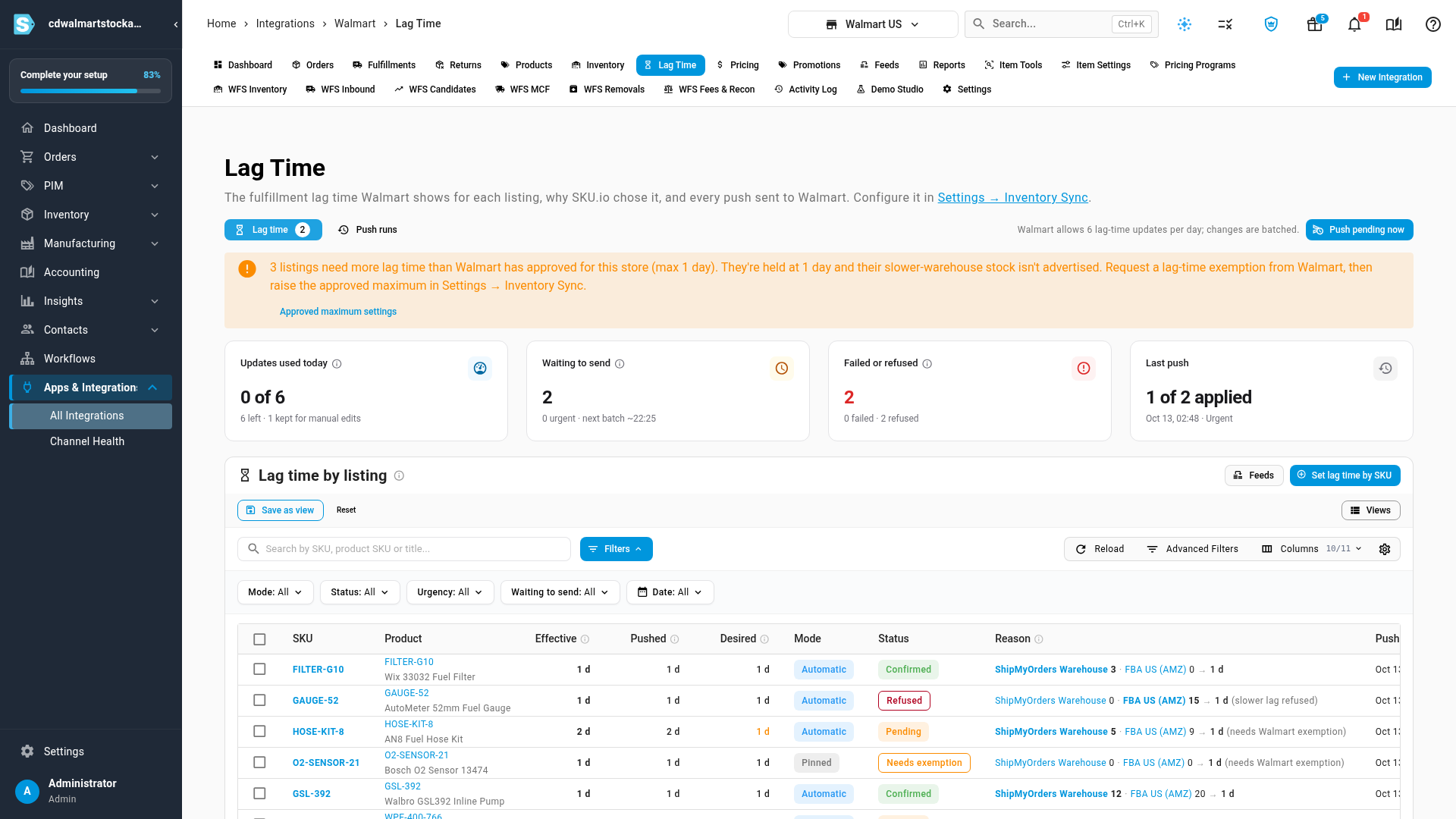Open the Urgency: All filter dropdown
Image resolution: width=1456 pixels, height=819 pixels.
pyautogui.click(x=450, y=592)
